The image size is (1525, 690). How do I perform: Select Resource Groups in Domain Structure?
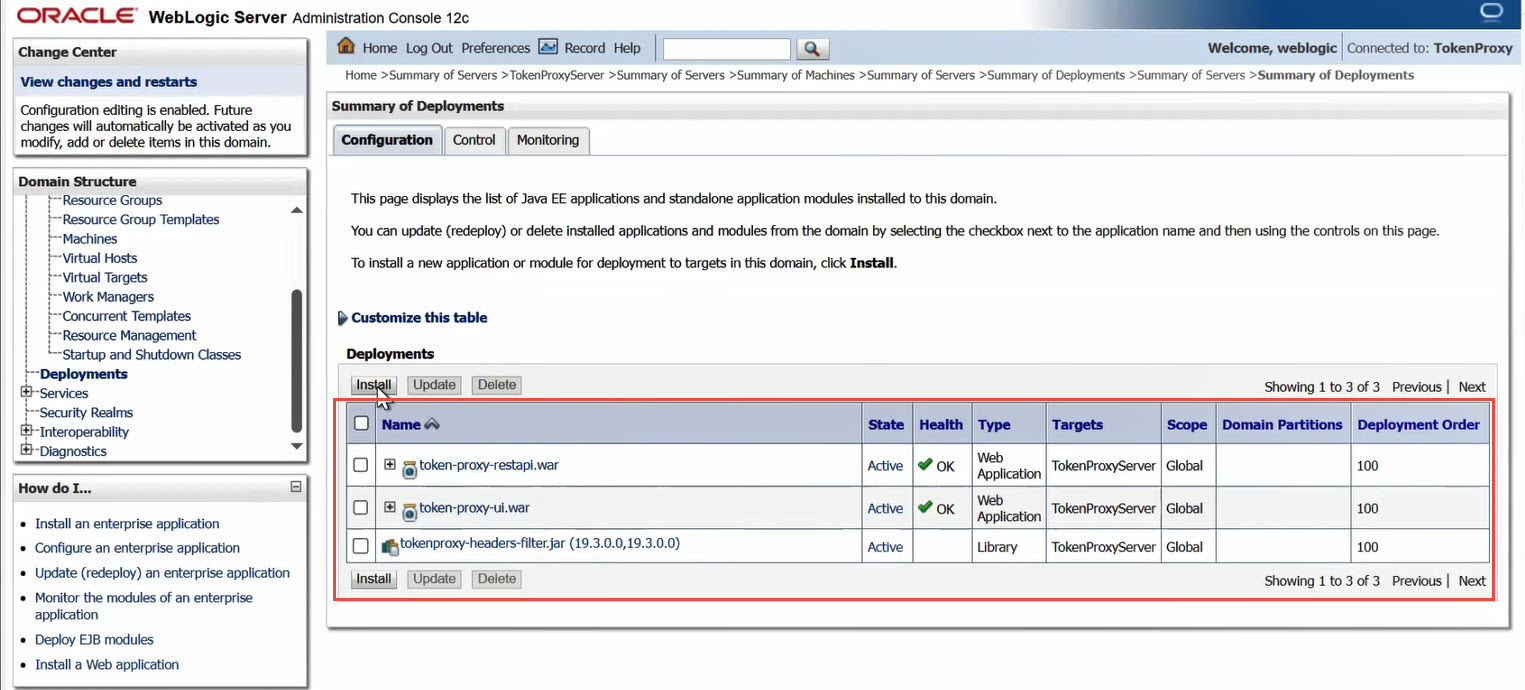pos(112,200)
